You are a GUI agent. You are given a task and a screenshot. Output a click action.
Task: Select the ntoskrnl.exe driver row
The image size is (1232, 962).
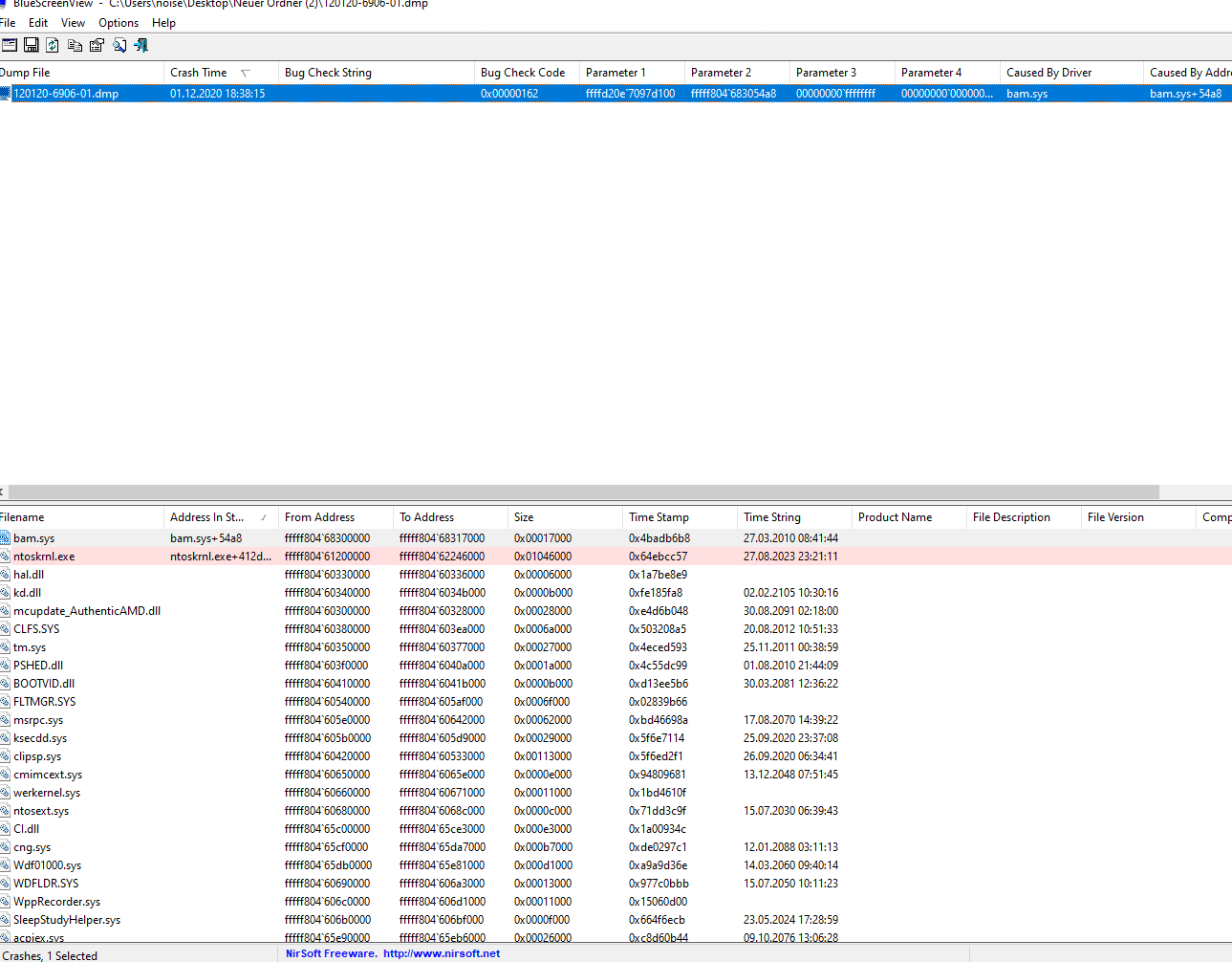(x=616, y=557)
